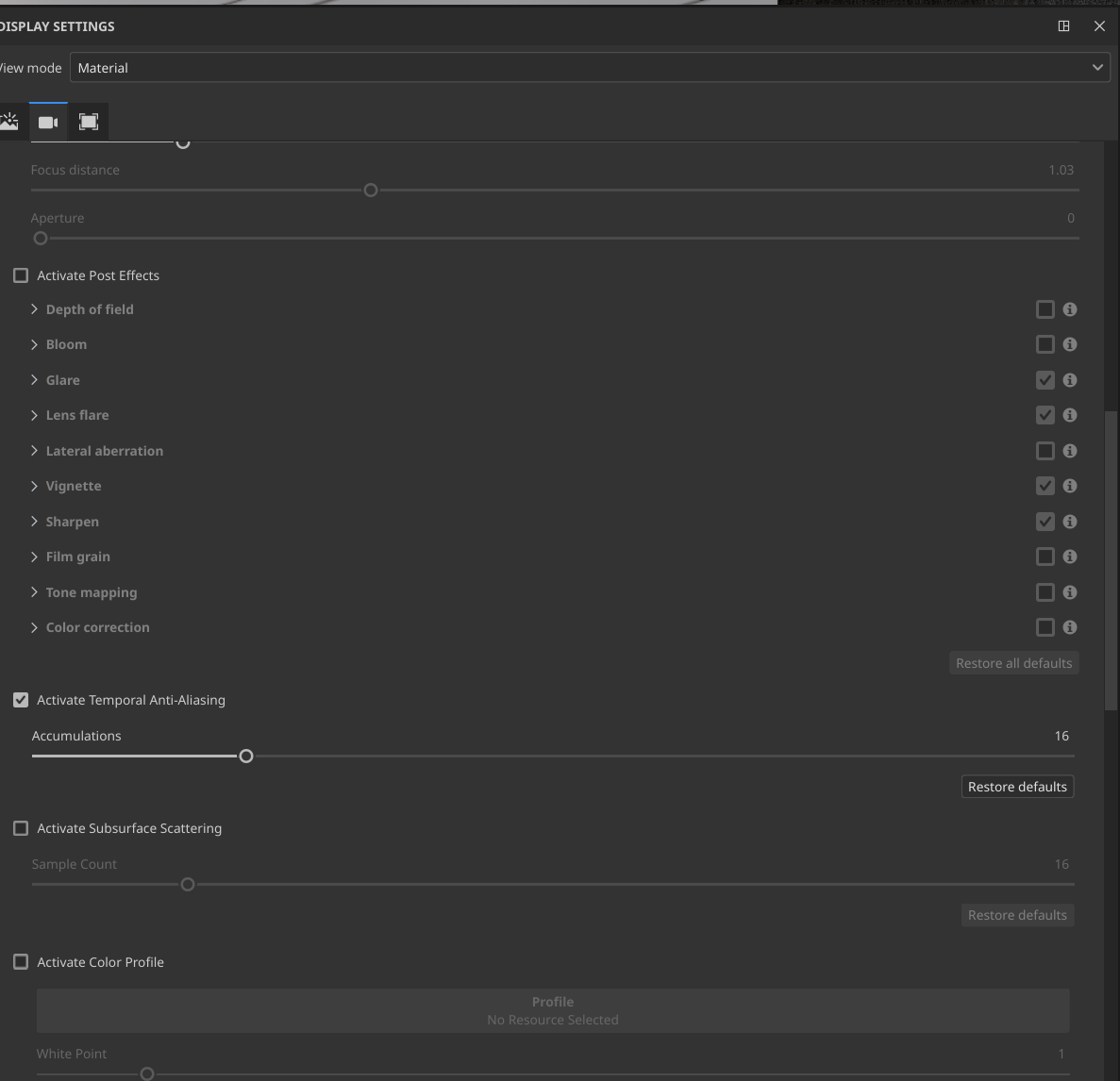Click the Focus distance slider handle
Screen dimensions: 1120x1081
(371, 190)
